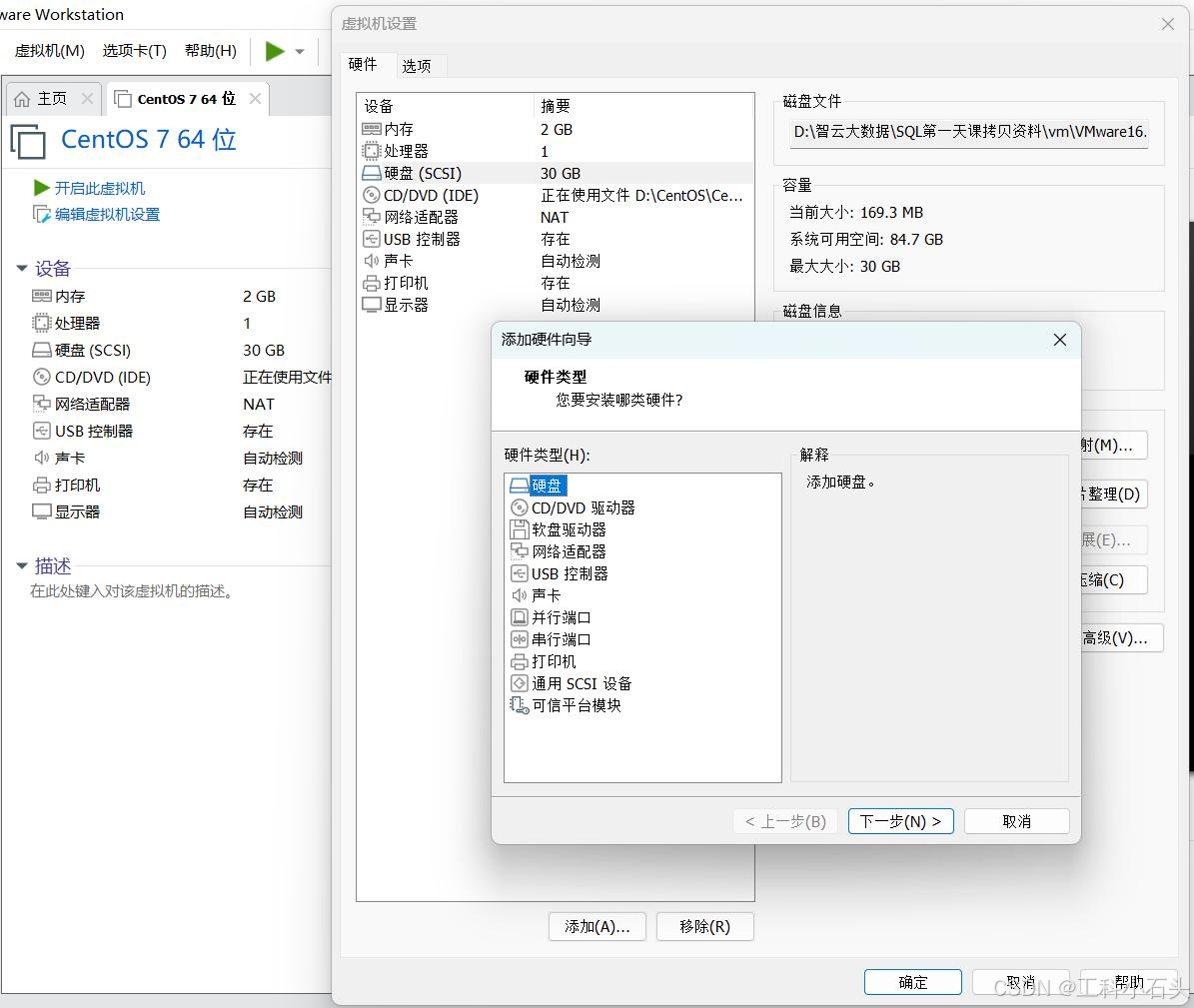Image resolution: width=1194 pixels, height=1008 pixels.
Task: Click disk file path input field
Action: point(970,132)
